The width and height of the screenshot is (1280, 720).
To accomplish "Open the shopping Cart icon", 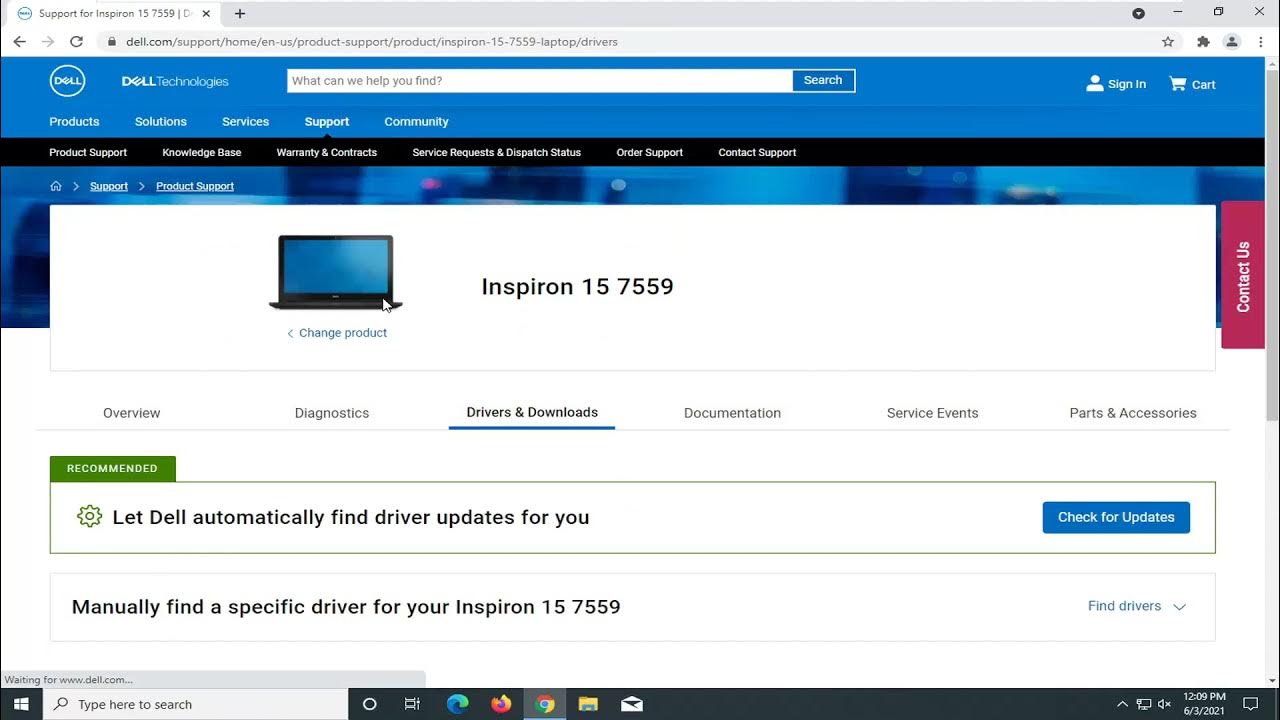I will [x=1177, y=84].
